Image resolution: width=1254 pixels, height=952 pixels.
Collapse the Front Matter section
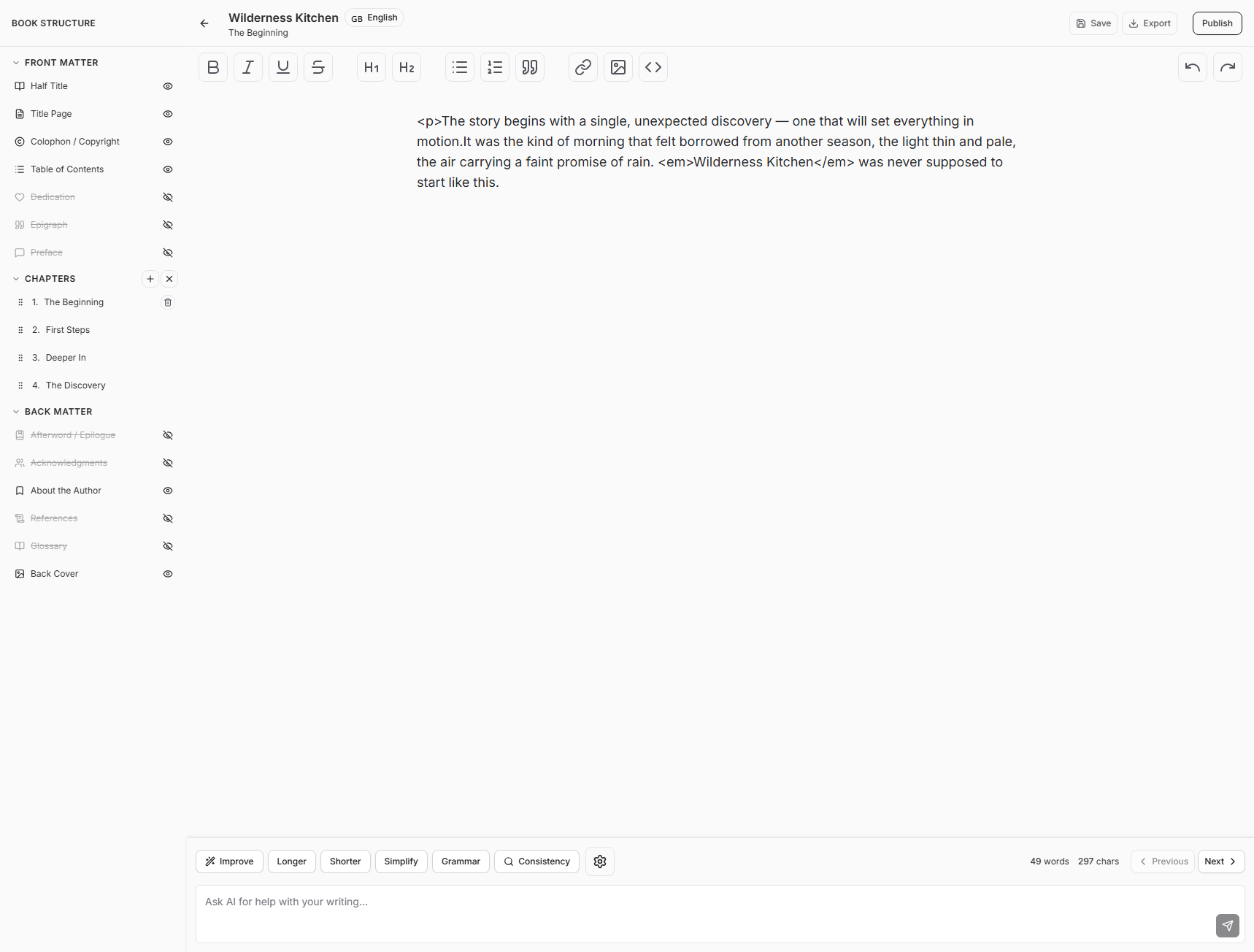[16, 63]
